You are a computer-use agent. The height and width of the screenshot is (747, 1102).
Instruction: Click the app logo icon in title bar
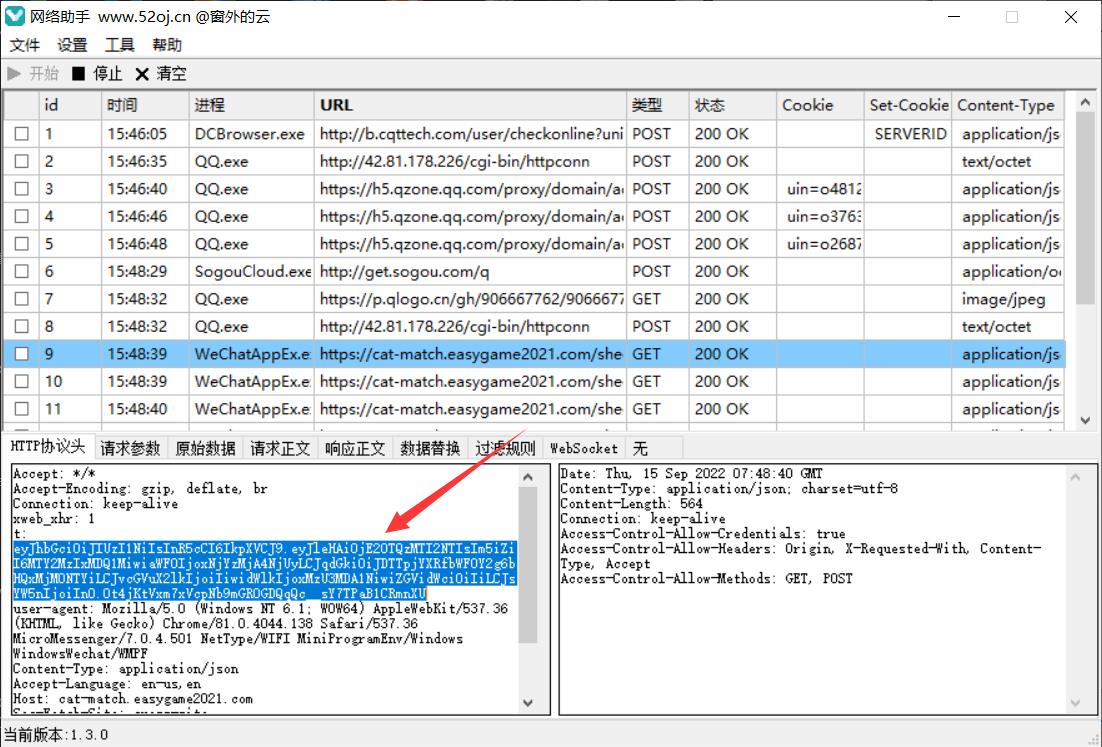[15, 16]
